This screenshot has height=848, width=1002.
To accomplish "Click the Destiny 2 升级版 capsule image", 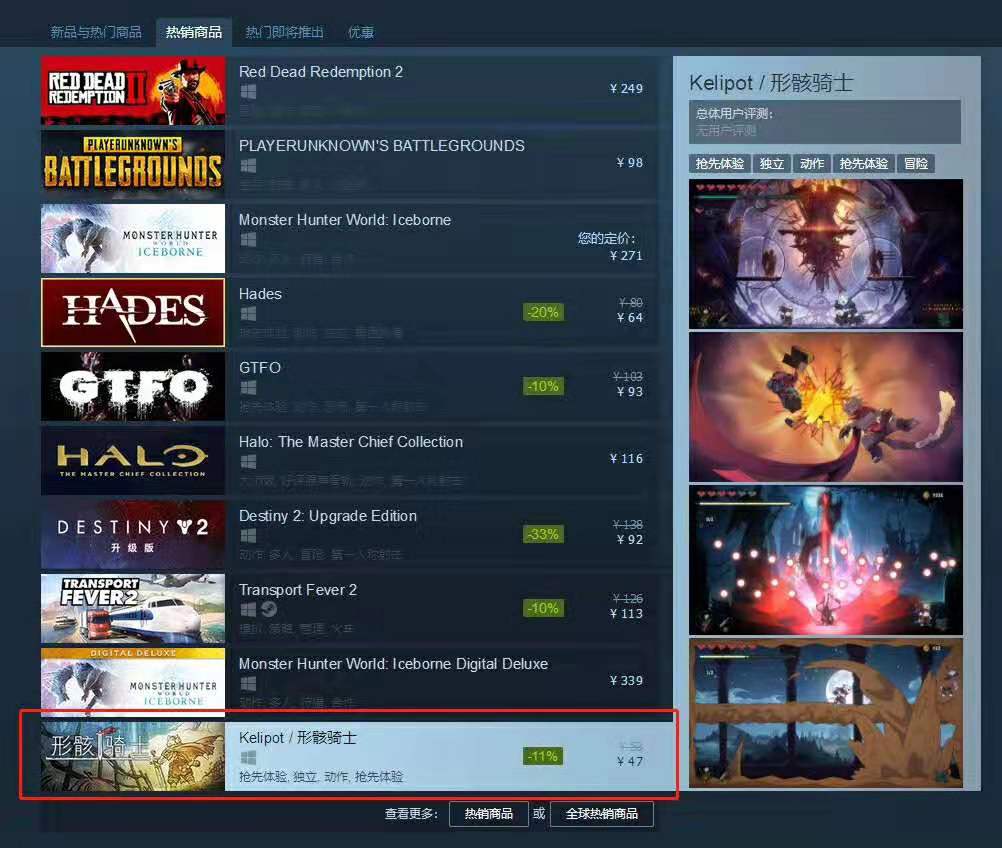I will [x=133, y=535].
